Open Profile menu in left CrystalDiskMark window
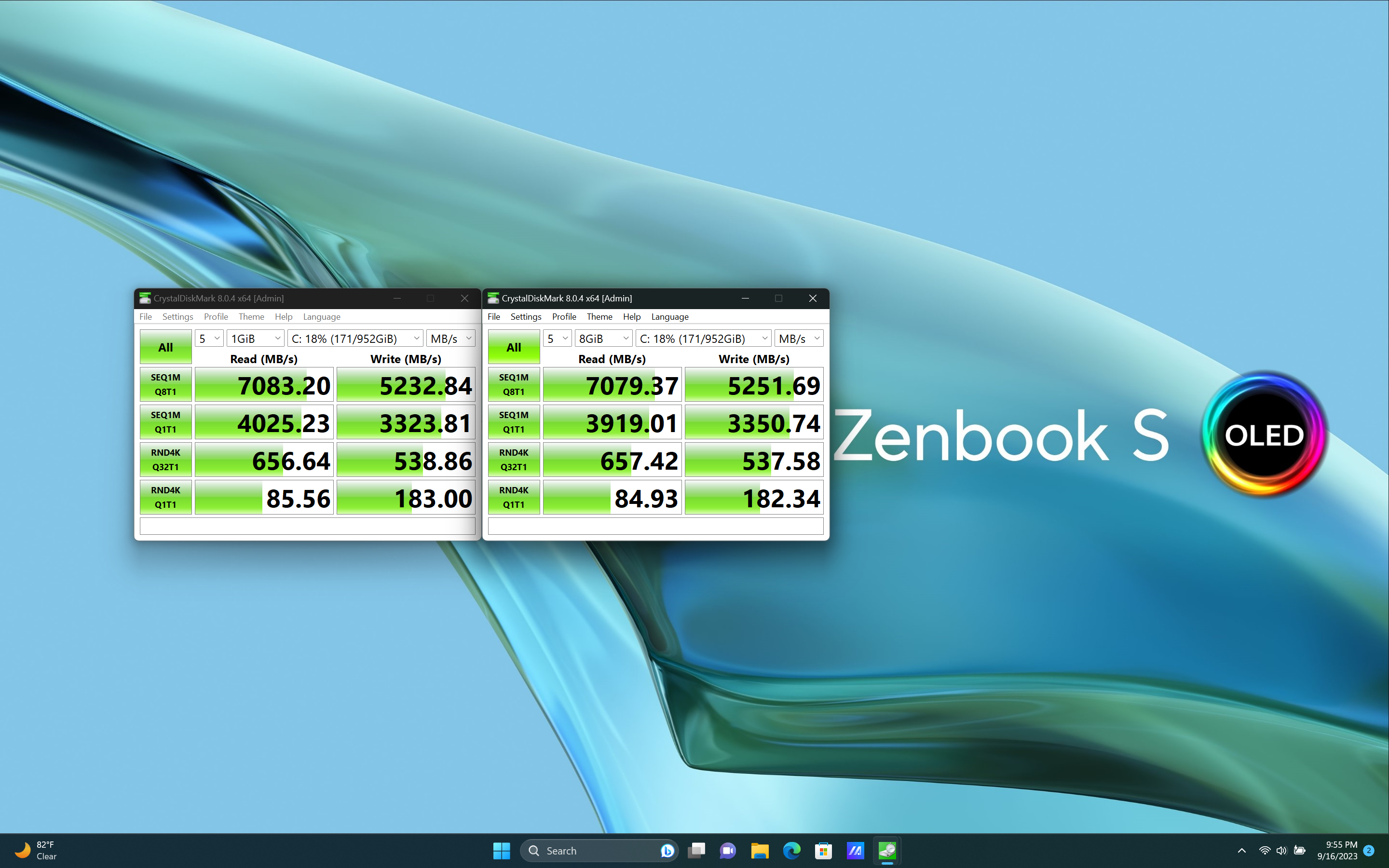Image resolution: width=1389 pixels, height=868 pixels. click(x=216, y=317)
